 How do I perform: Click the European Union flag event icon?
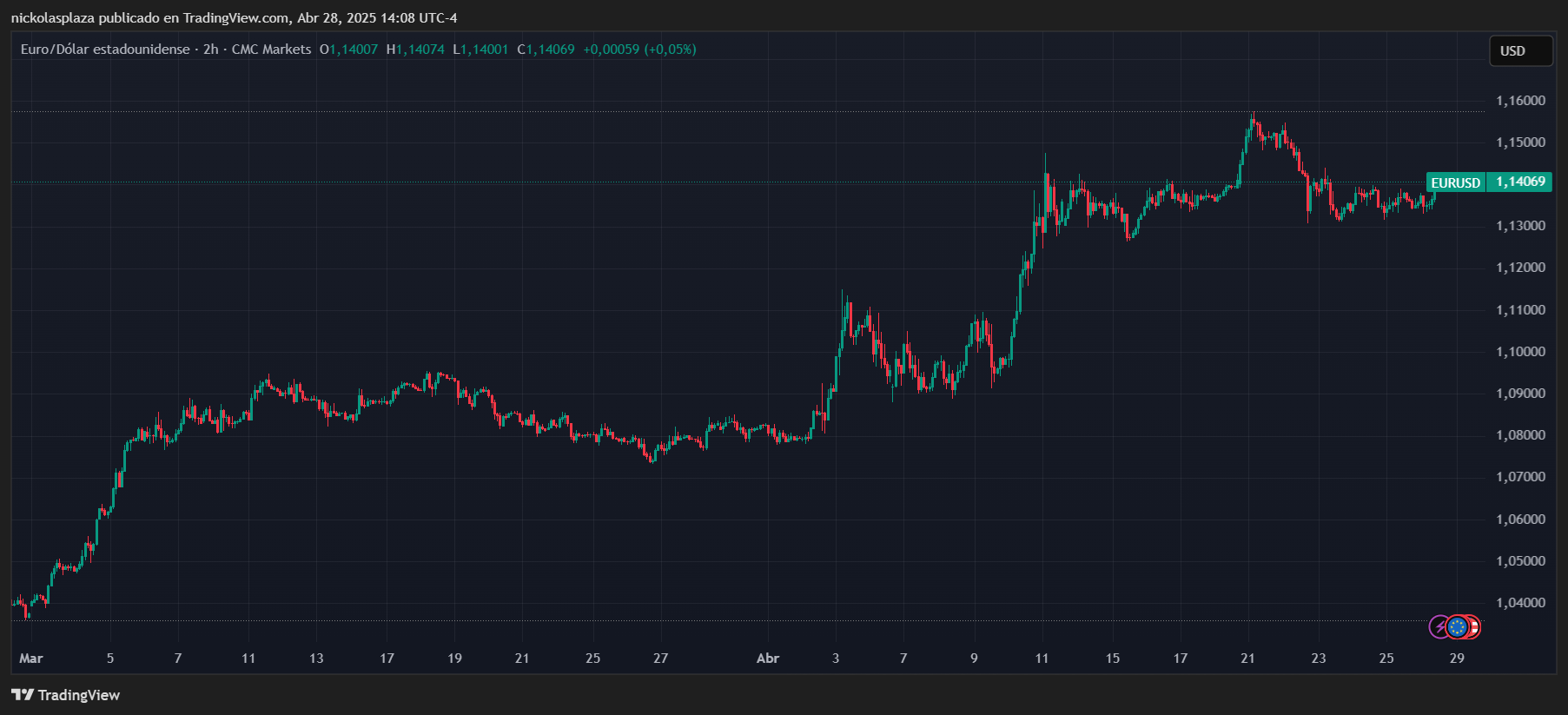click(x=1458, y=626)
